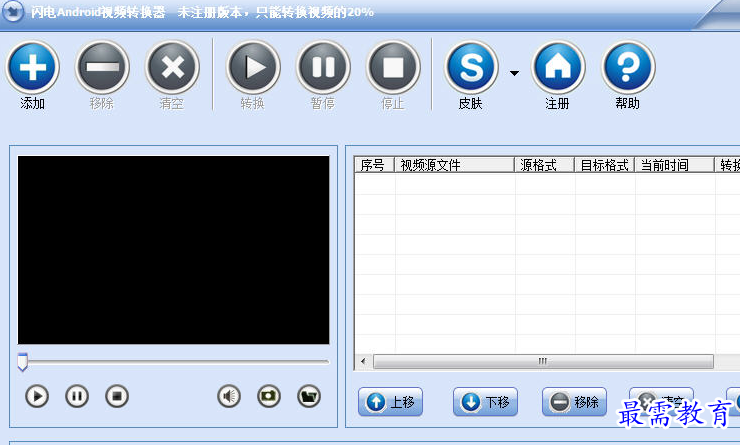Viewport: 740px width, 445px height.
Task: Expand the skin dropdown arrow
Action: pos(514,73)
